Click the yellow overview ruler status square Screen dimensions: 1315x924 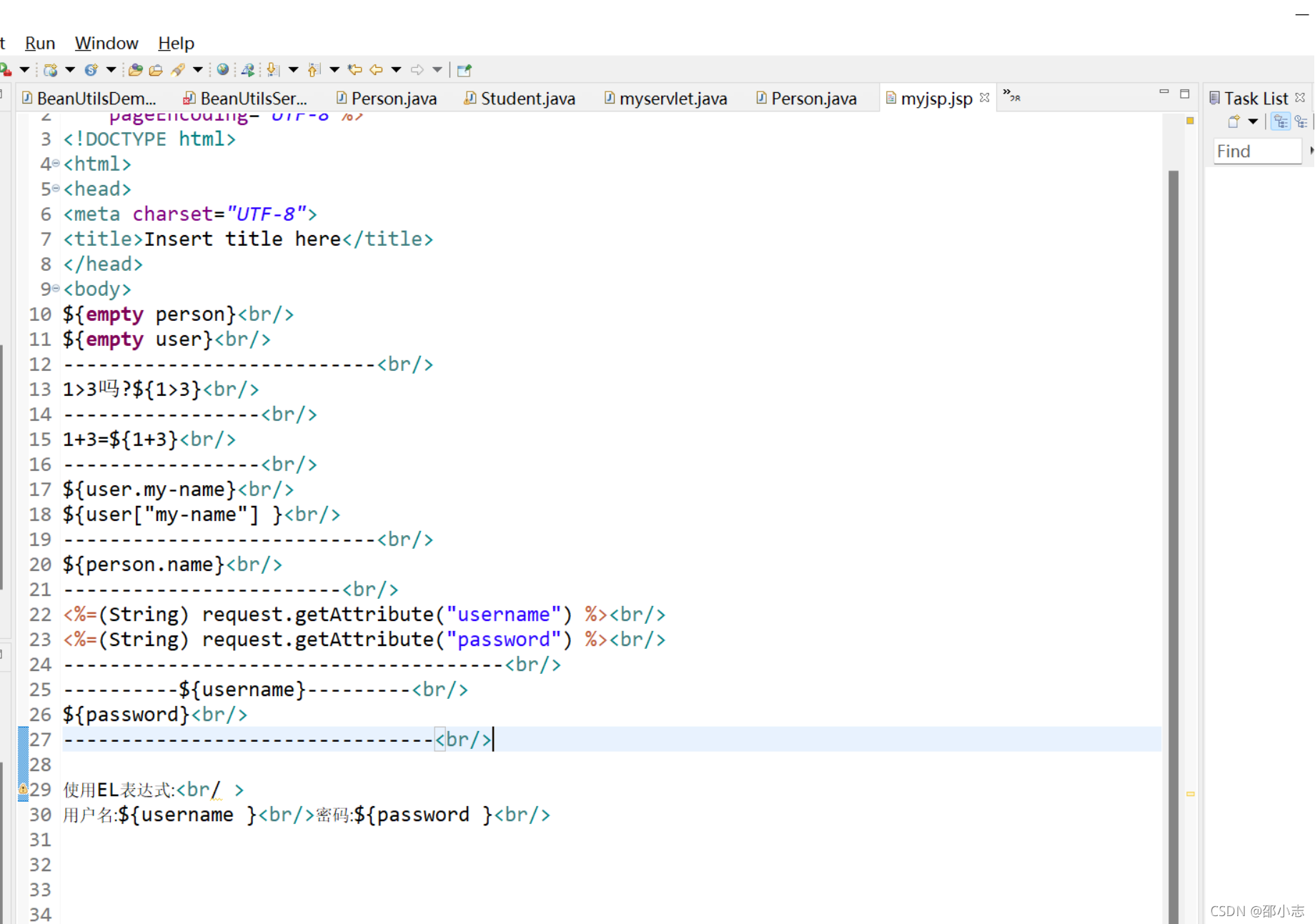tap(1190, 121)
